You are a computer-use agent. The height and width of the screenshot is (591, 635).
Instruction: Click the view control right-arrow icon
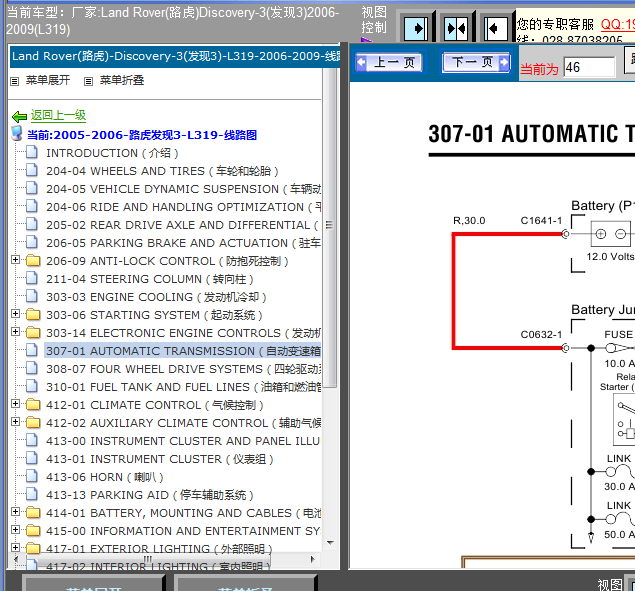pos(416,29)
